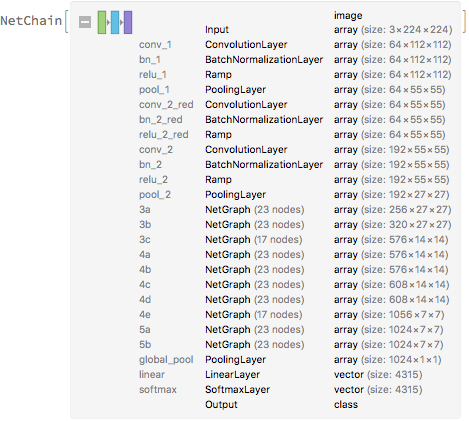469x421 pixels.
Task: Click the green layer block icon
Action: click(102, 22)
